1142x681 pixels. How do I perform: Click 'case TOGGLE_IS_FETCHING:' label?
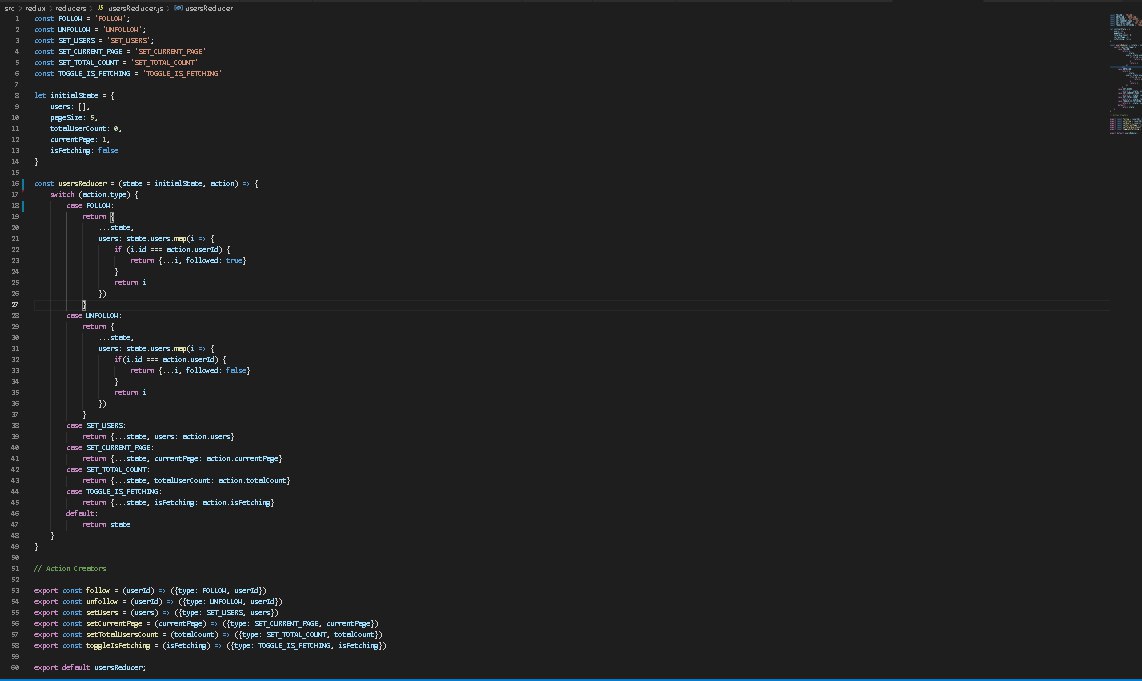click(114, 491)
